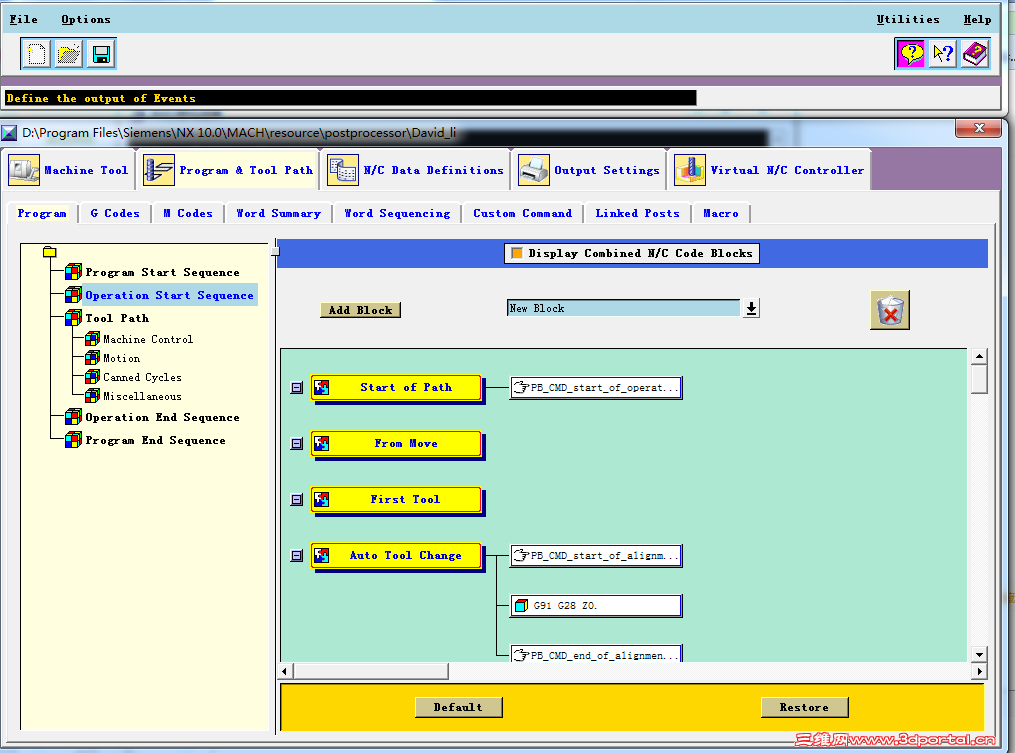Click the Program End Sequence cube icon
The height and width of the screenshot is (753, 1015).
coord(73,440)
